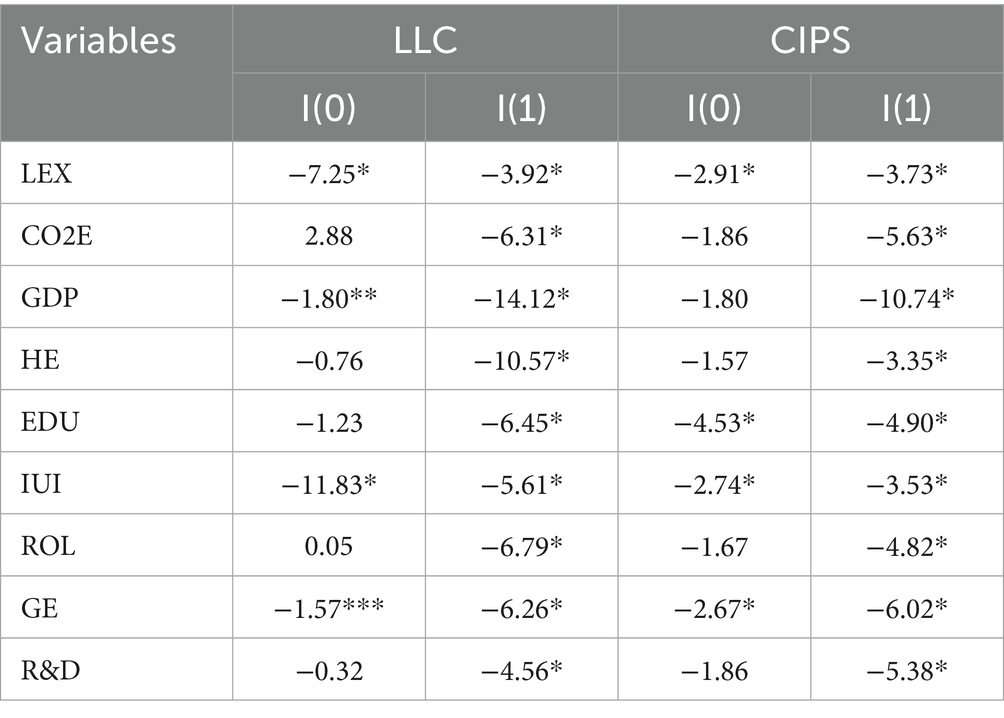Select the −1.57*** value in GE row
1004x718 pixels.
(329, 608)
